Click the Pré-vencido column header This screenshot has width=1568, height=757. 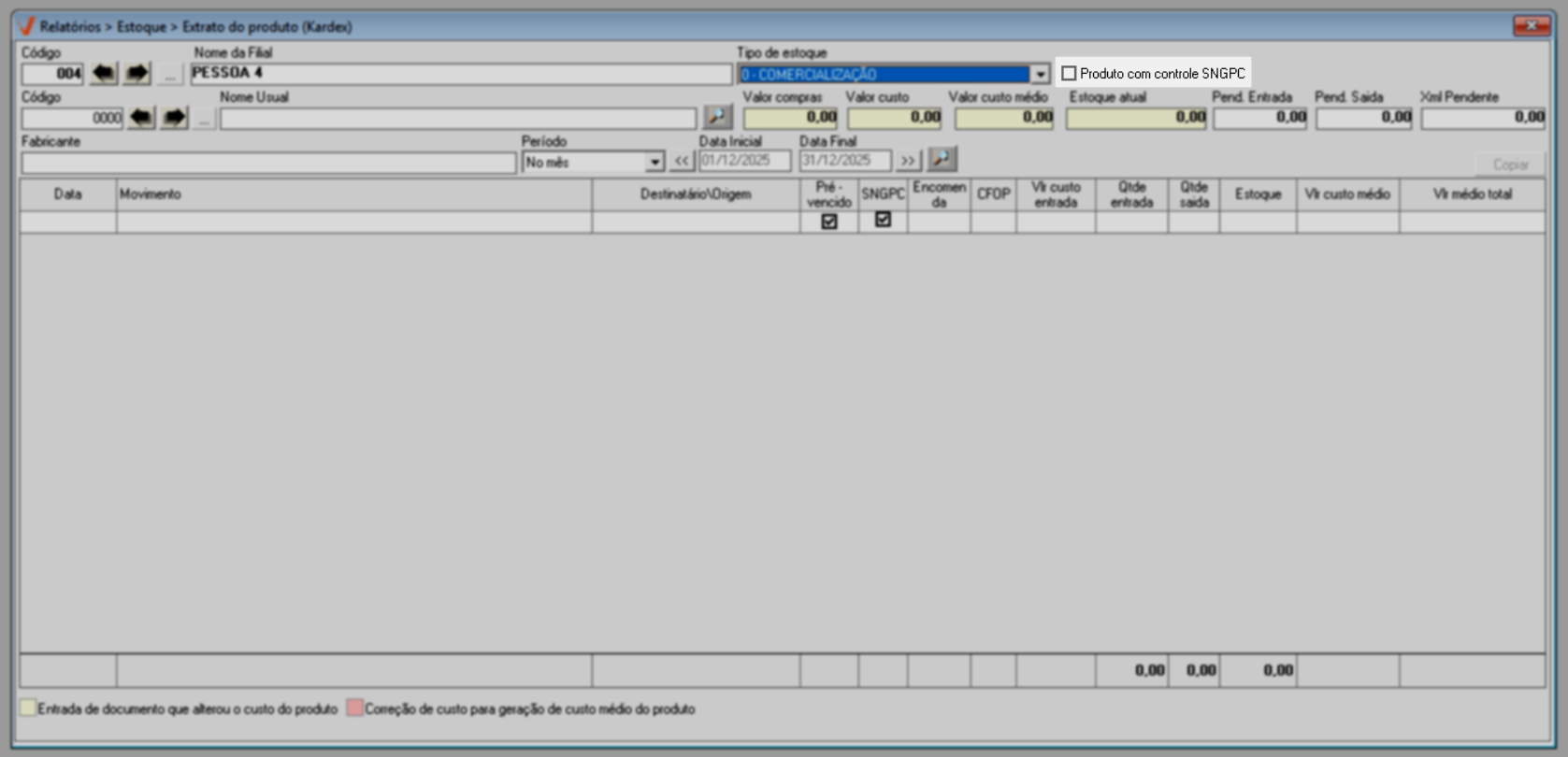point(829,194)
